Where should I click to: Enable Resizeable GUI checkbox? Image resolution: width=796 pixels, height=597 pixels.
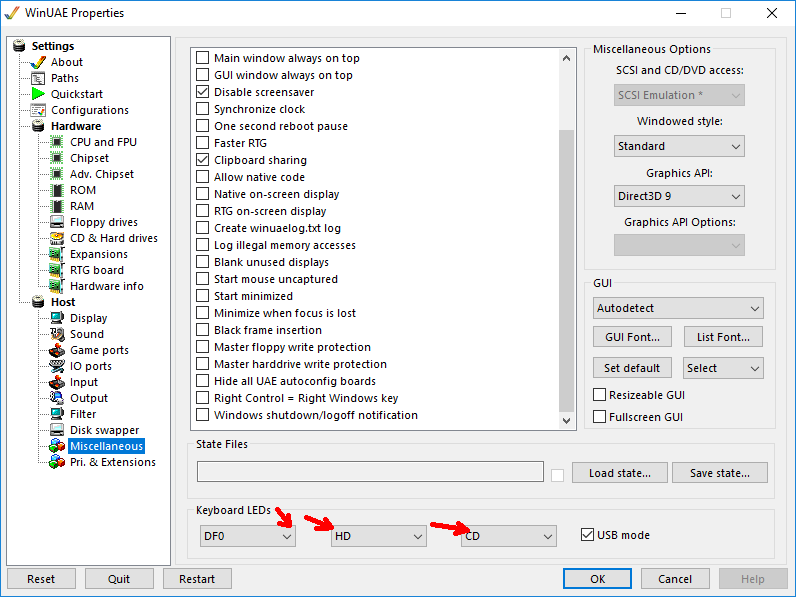600,395
